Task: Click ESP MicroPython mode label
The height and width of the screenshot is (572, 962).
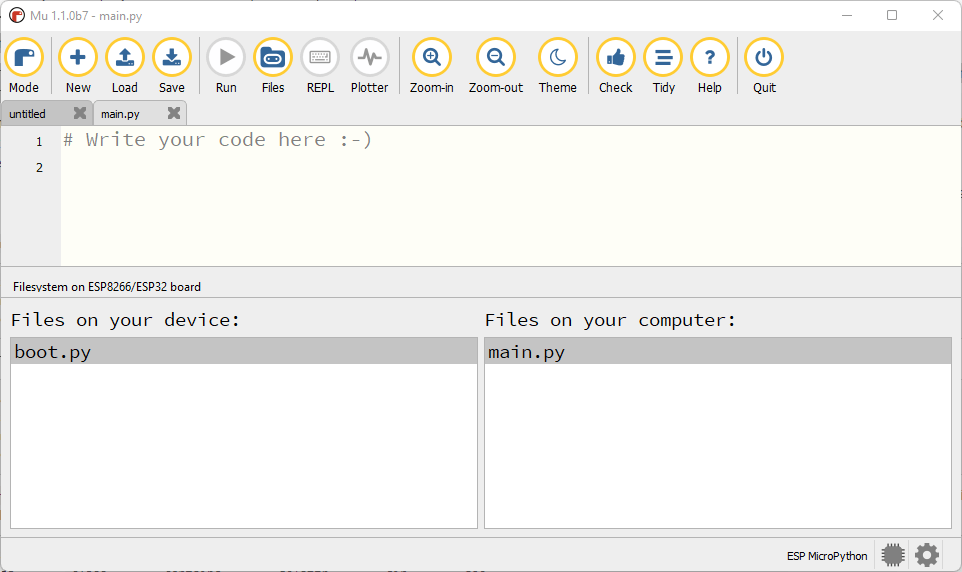Action: [826, 556]
